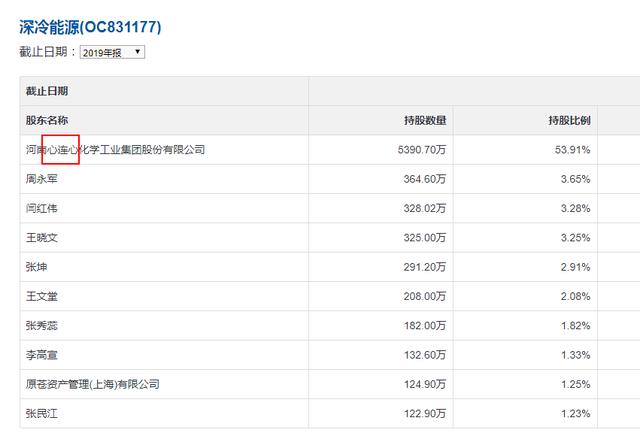The width and height of the screenshot is (640, 445).
Task: Open the 2019年报 date dropdown
Action: [112, 52]
